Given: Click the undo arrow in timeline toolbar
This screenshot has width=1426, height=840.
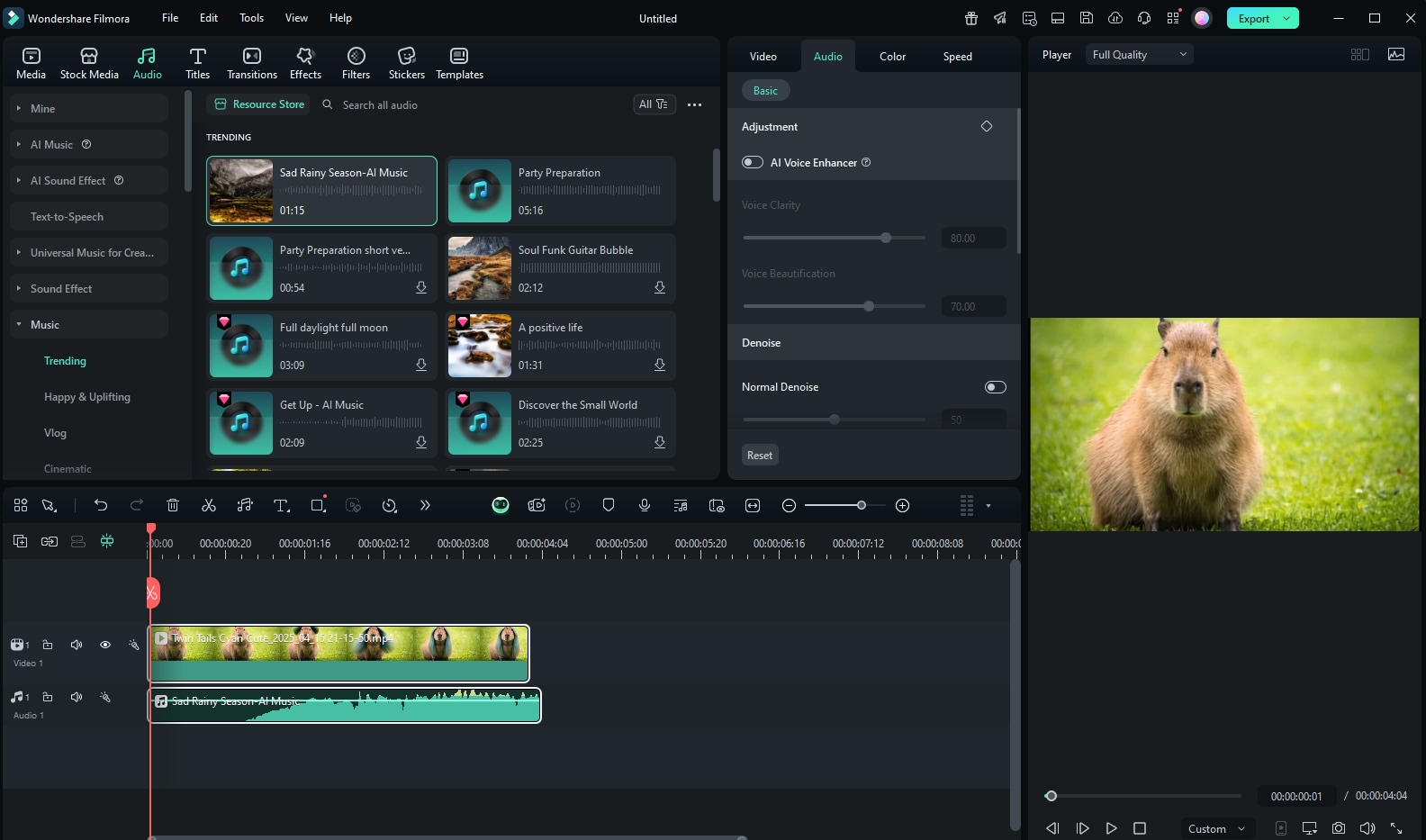Looking at the screenshot, I should tap(101, 506).
